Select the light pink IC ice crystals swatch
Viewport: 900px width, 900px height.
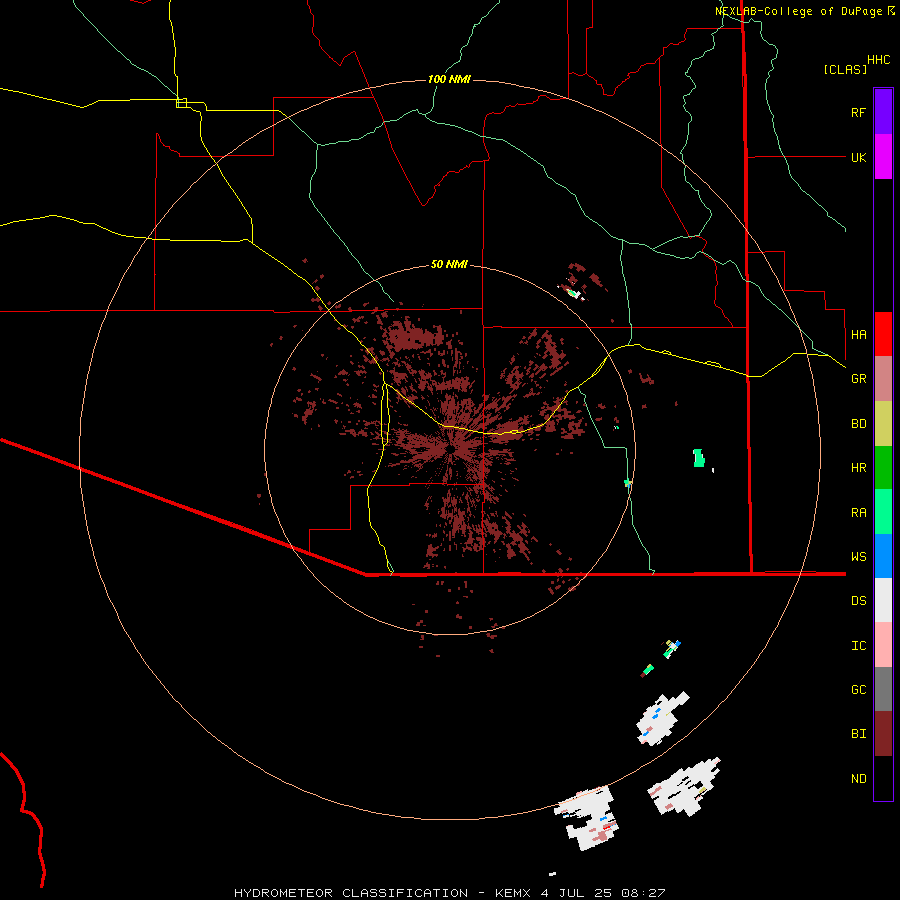point(883,645)
